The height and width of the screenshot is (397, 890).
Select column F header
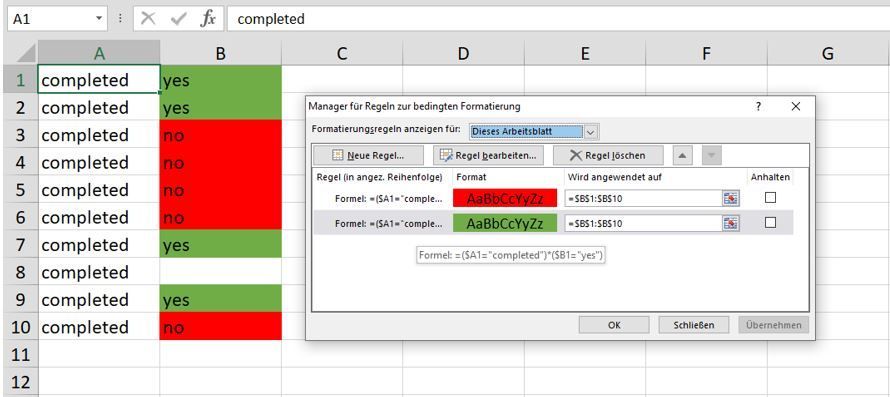pyautogui.click(x=706, y=53)
